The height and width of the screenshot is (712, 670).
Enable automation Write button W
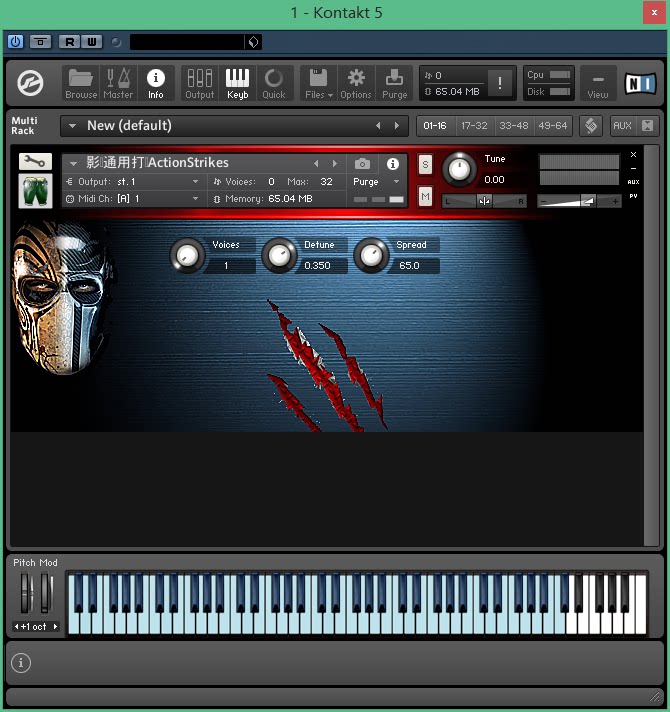pyautogui.click(x=92, y=42)
